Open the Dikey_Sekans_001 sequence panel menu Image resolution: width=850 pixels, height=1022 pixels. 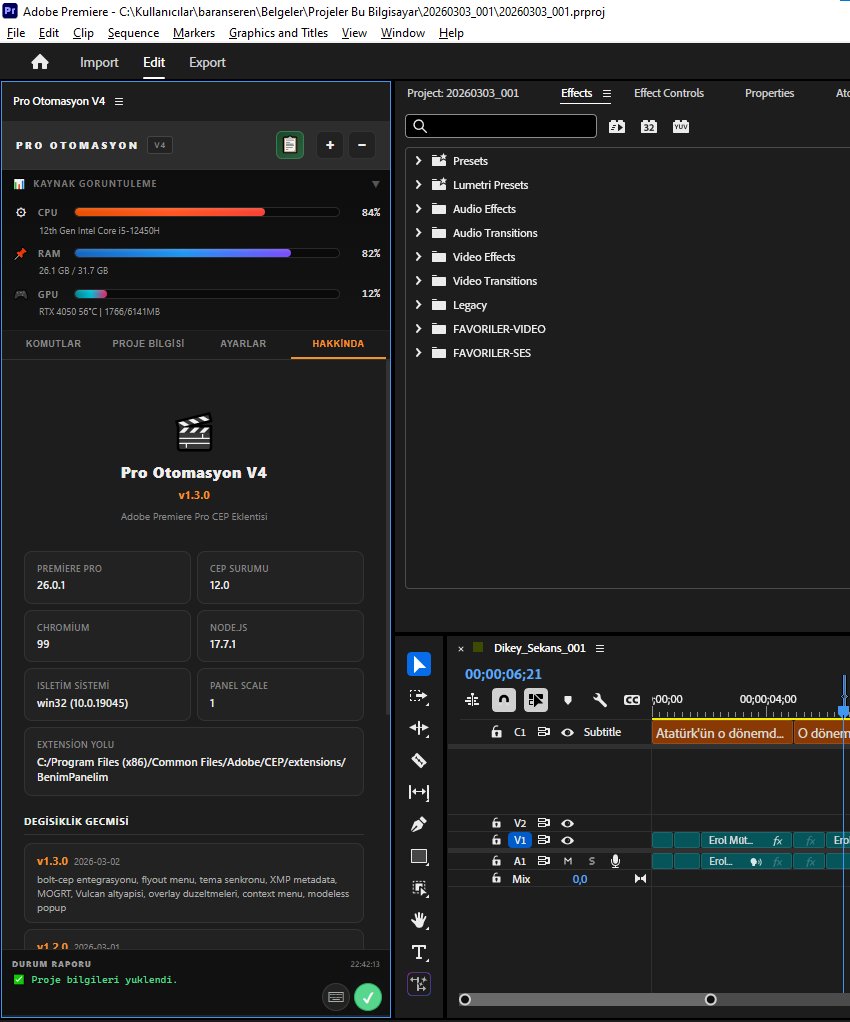point(600,648)
